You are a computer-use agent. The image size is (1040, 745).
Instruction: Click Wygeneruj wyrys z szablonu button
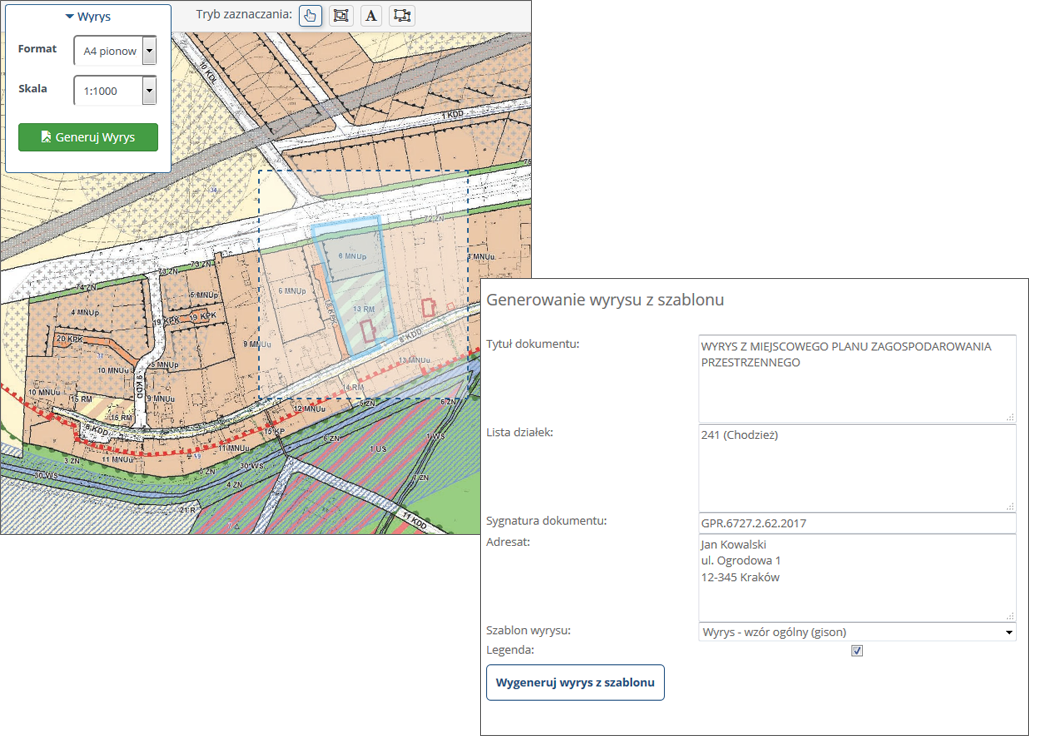click(x=575, y=683)
